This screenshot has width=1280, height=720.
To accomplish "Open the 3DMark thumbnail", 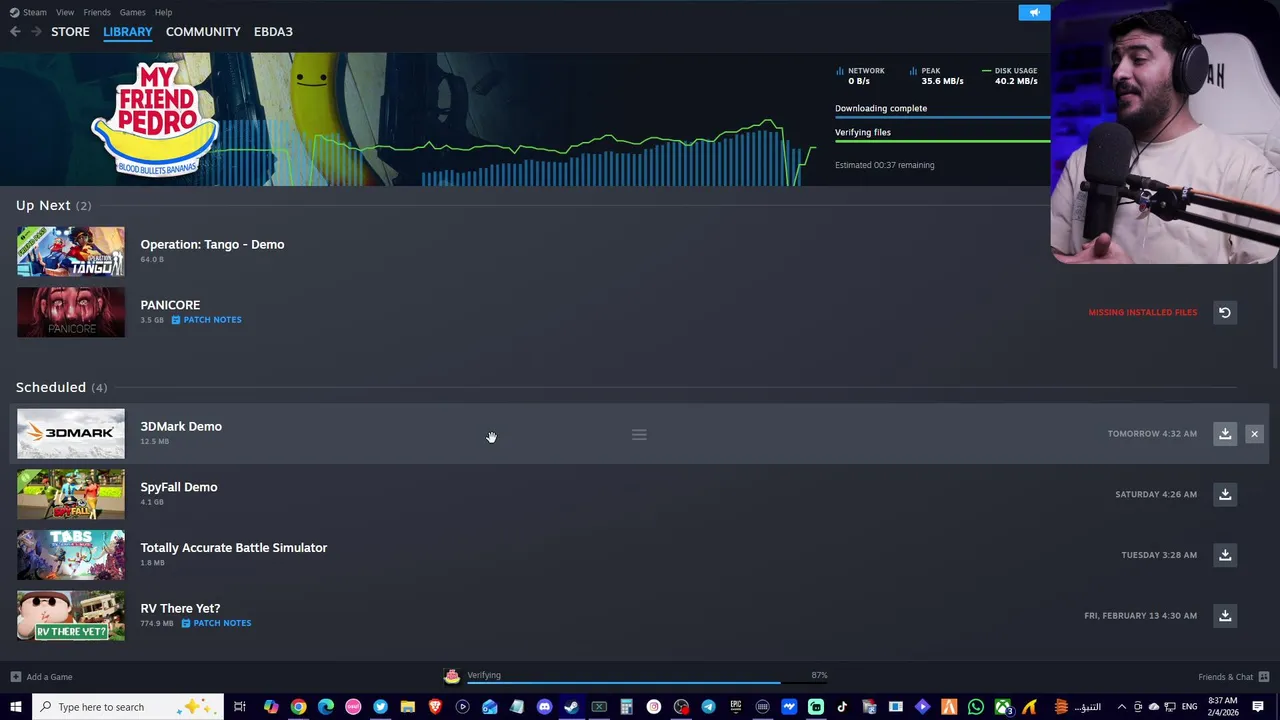I will 71,434.
